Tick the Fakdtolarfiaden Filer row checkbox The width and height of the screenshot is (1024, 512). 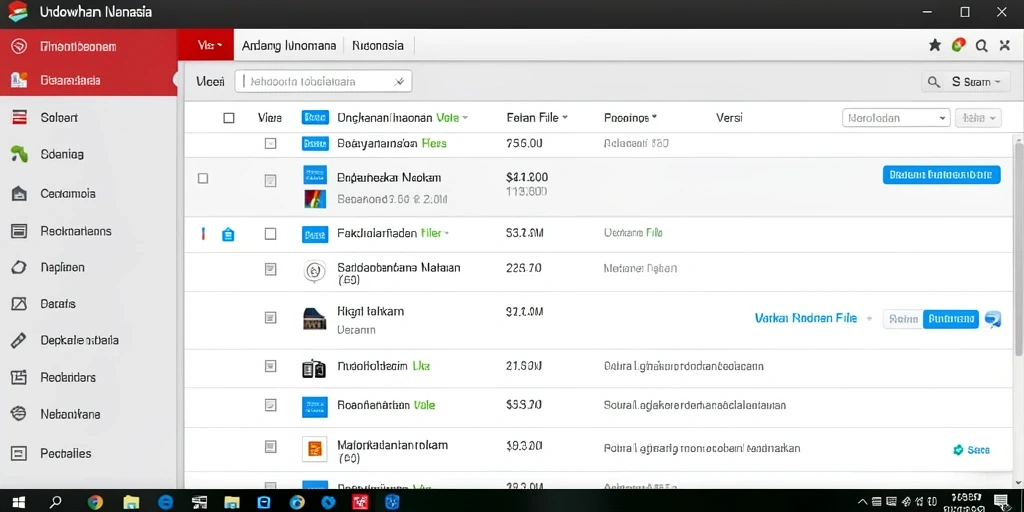[270, 234]
